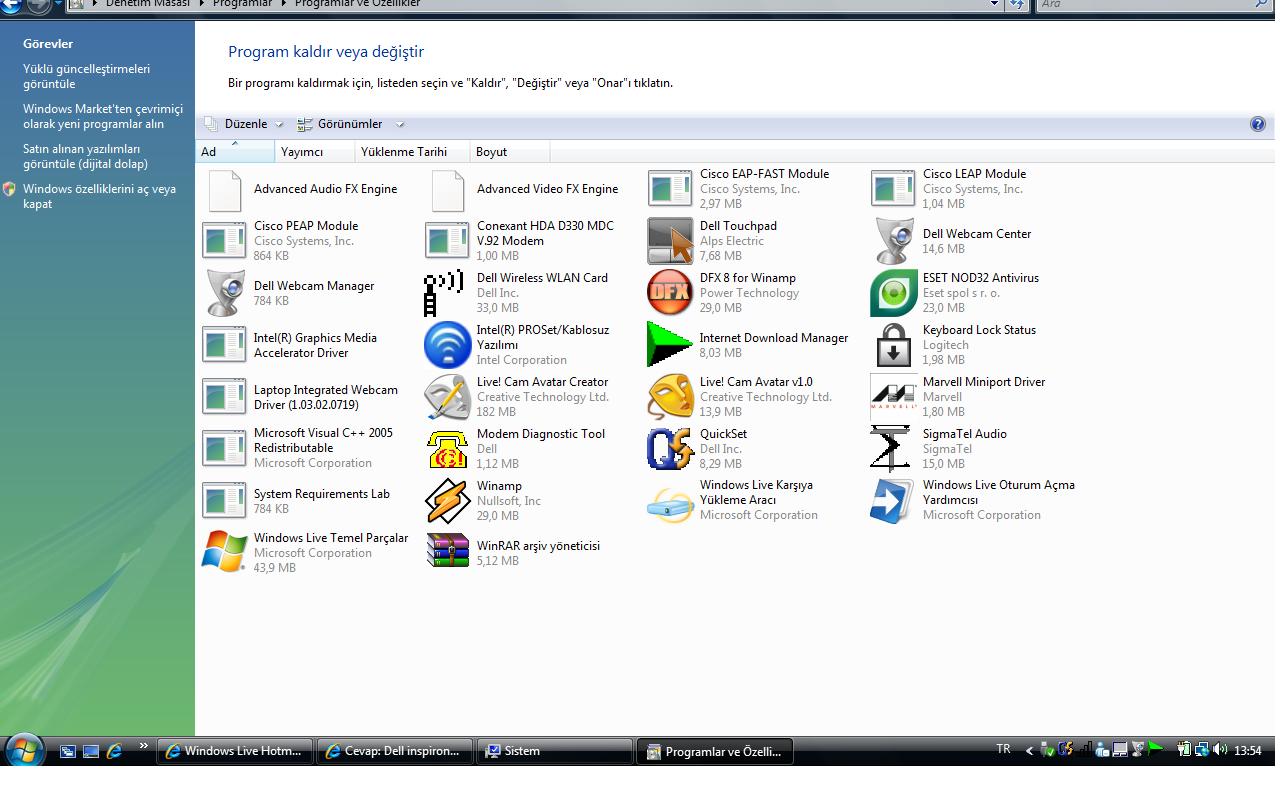Image resolution: width=1280 pixels, height=800 pixels.
Task: Sort by the Yayımcı column header
Action: [x=314, y=152]
